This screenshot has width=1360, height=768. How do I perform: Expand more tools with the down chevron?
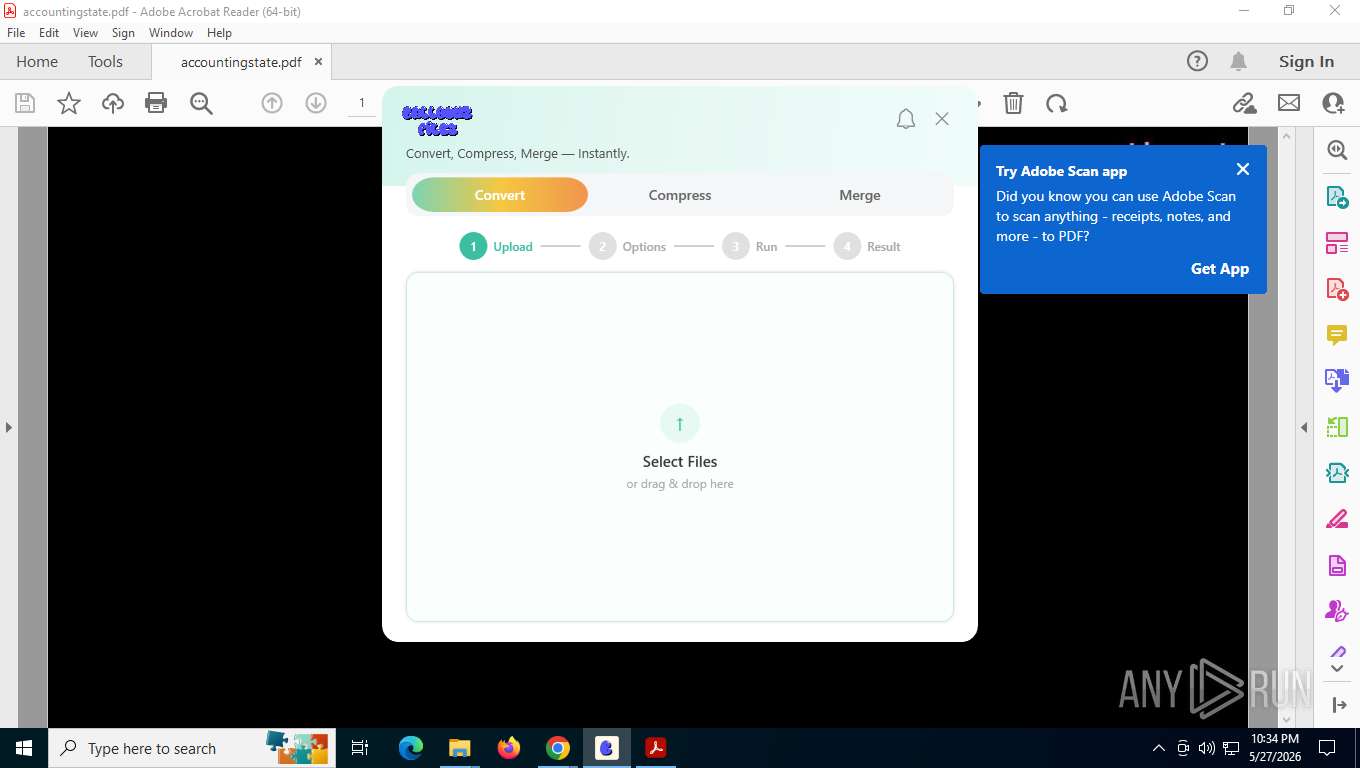click(1337, 667)
